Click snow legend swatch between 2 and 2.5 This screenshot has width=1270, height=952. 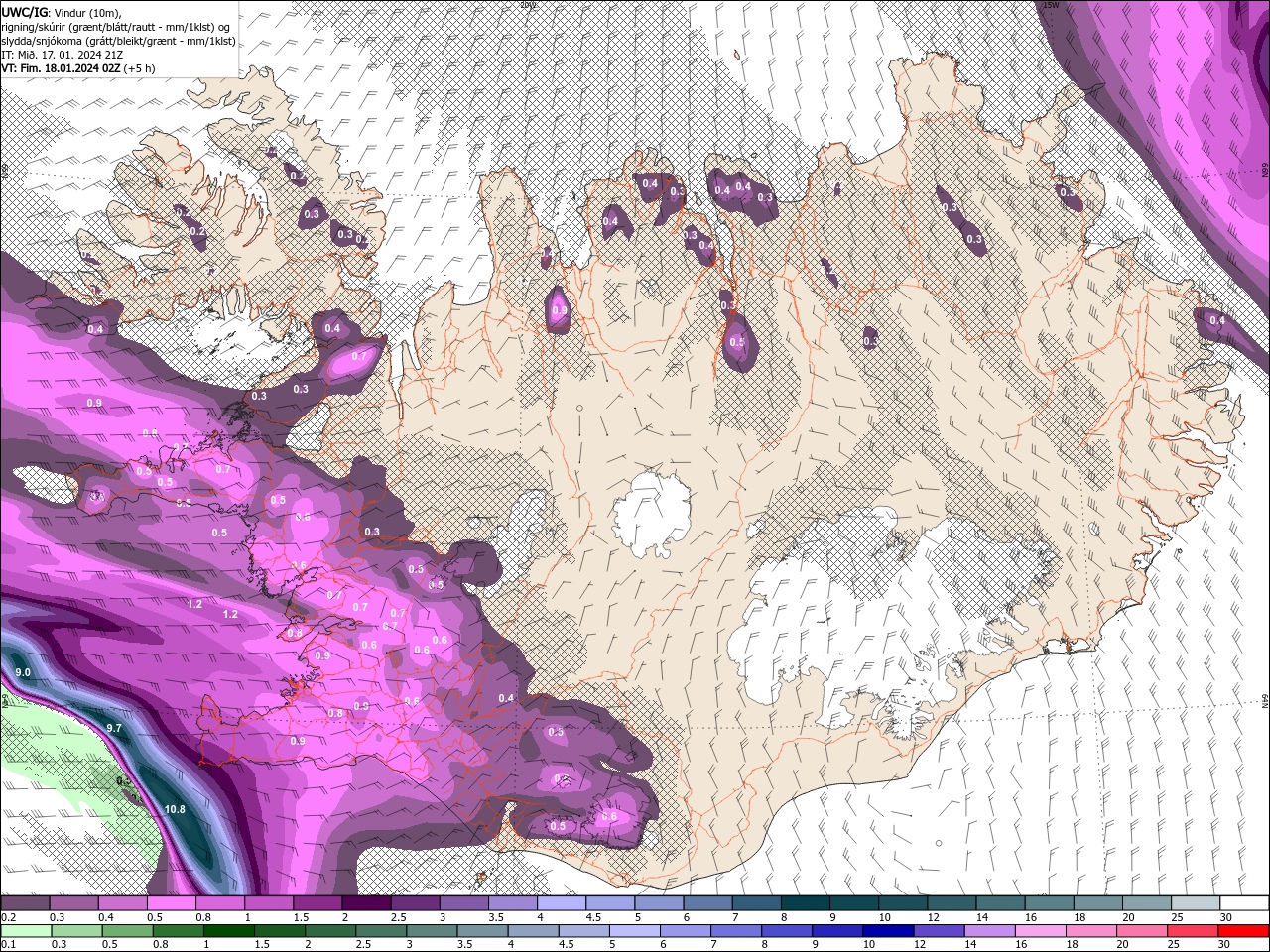click(366, 903)
